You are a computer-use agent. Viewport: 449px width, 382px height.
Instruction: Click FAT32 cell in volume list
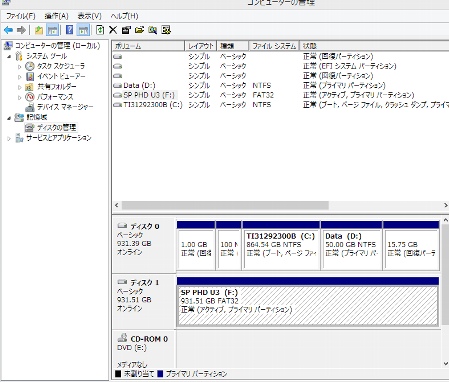(x=263, y=95)
